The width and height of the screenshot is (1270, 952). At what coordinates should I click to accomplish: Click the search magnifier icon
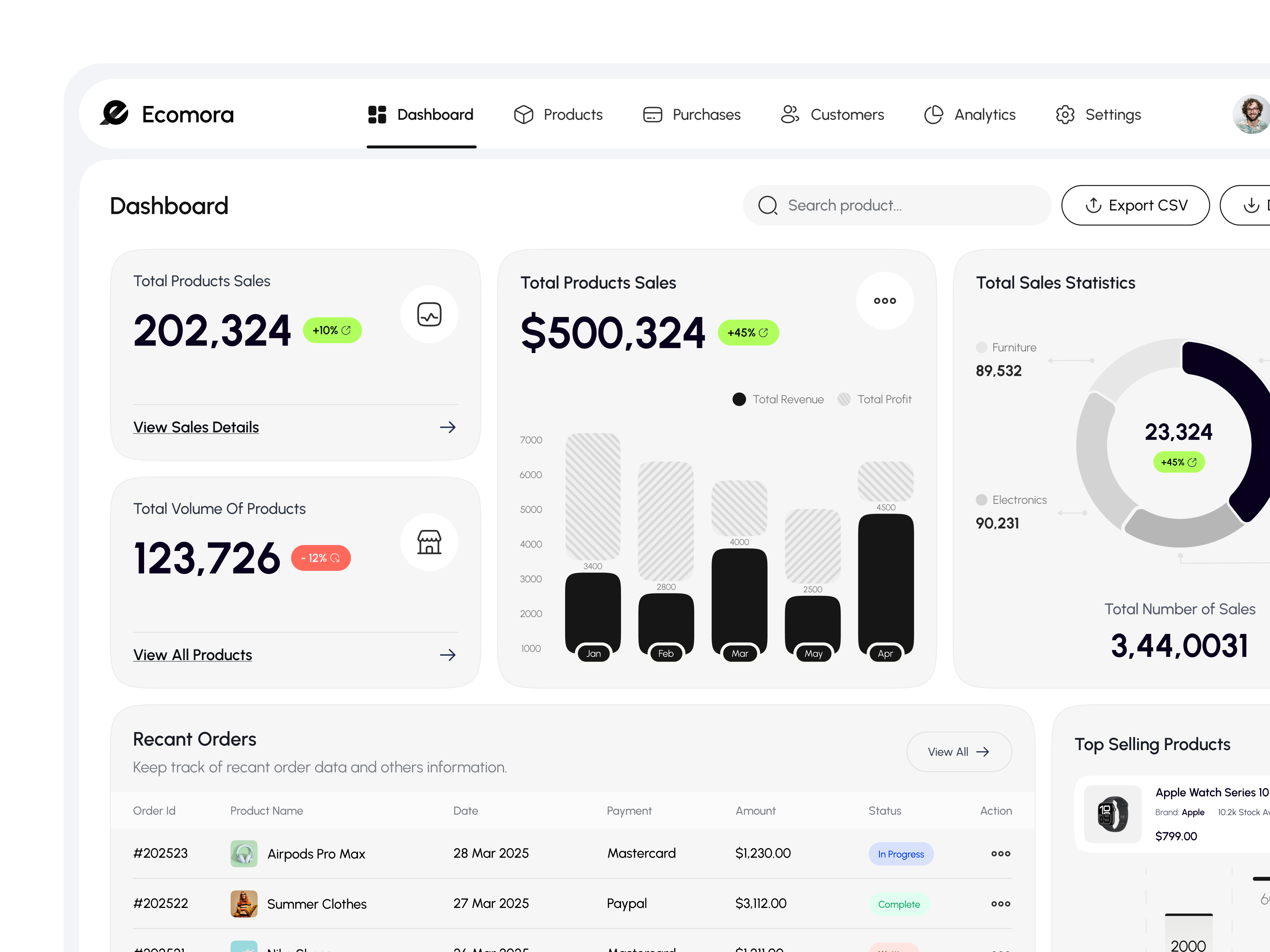(768, 205)
